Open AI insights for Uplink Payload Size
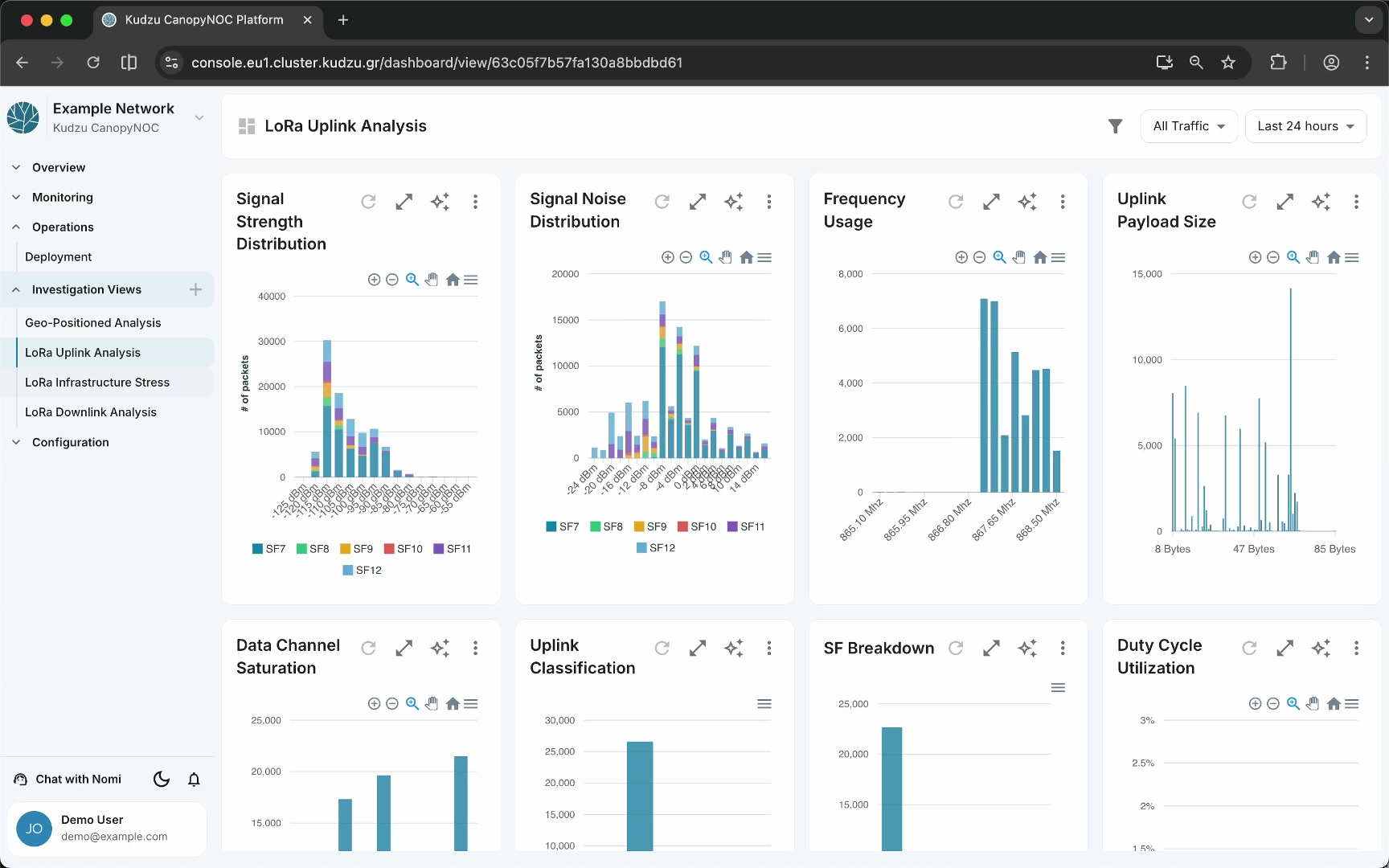The image size is (1389, 868). click(x=1321, y=202)
